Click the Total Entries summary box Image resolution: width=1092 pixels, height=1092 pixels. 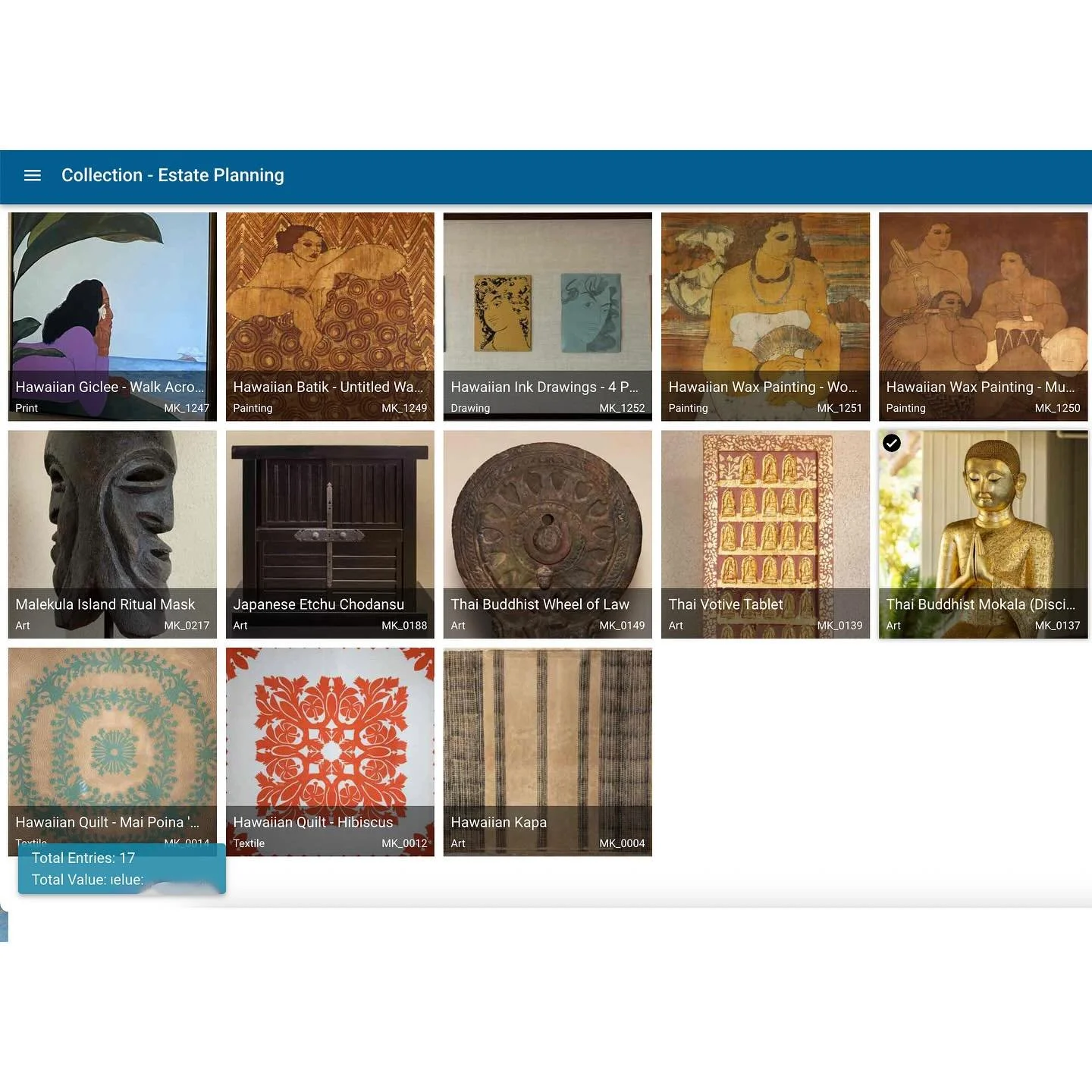tap(122, 868)
